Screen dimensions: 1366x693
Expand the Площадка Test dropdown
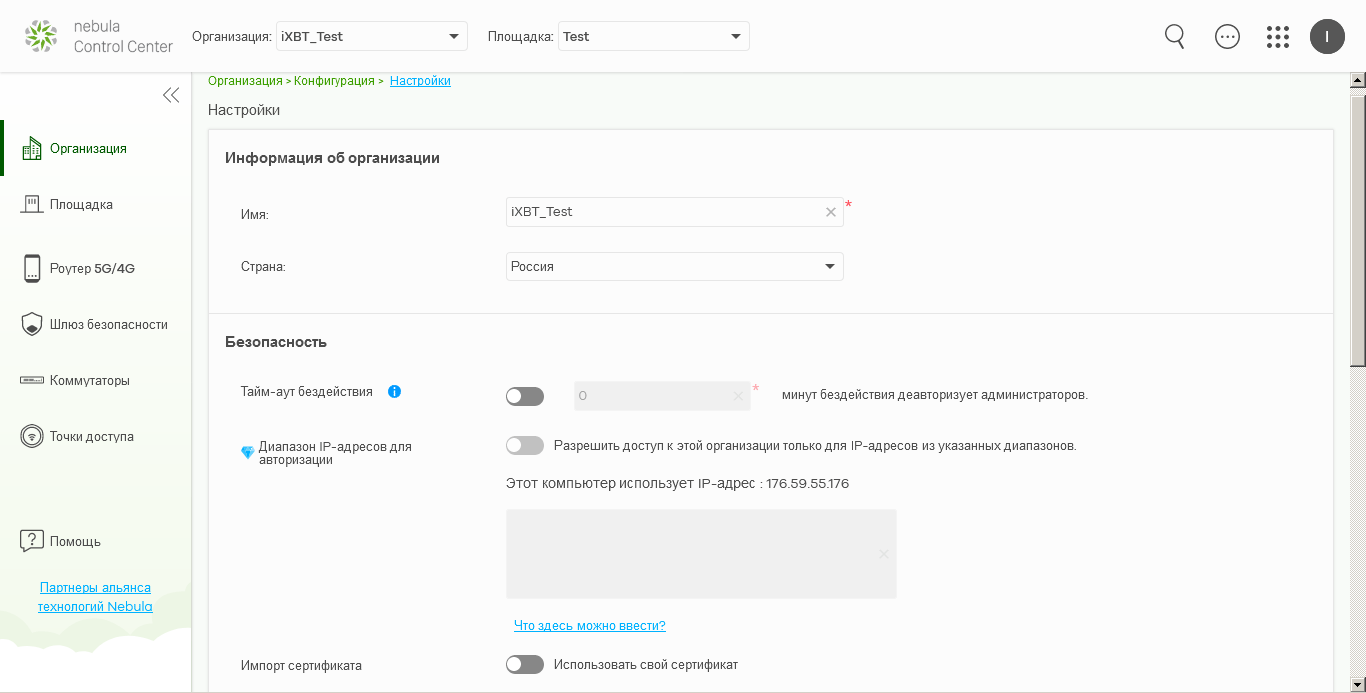pos(653,37)
